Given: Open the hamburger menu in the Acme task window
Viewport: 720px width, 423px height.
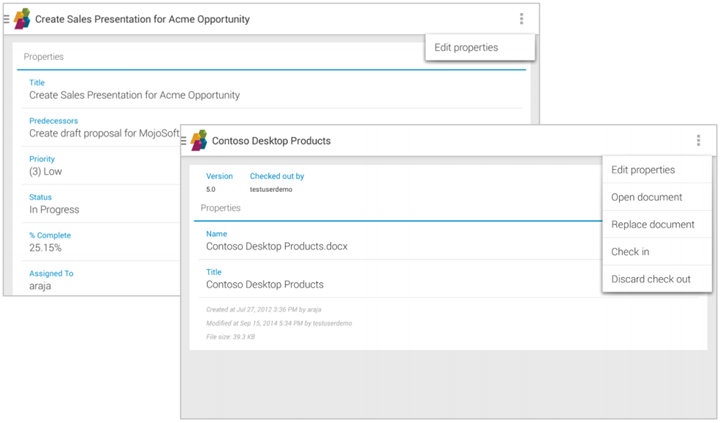Looking at the screenshot, I should (x=7, y=19).
